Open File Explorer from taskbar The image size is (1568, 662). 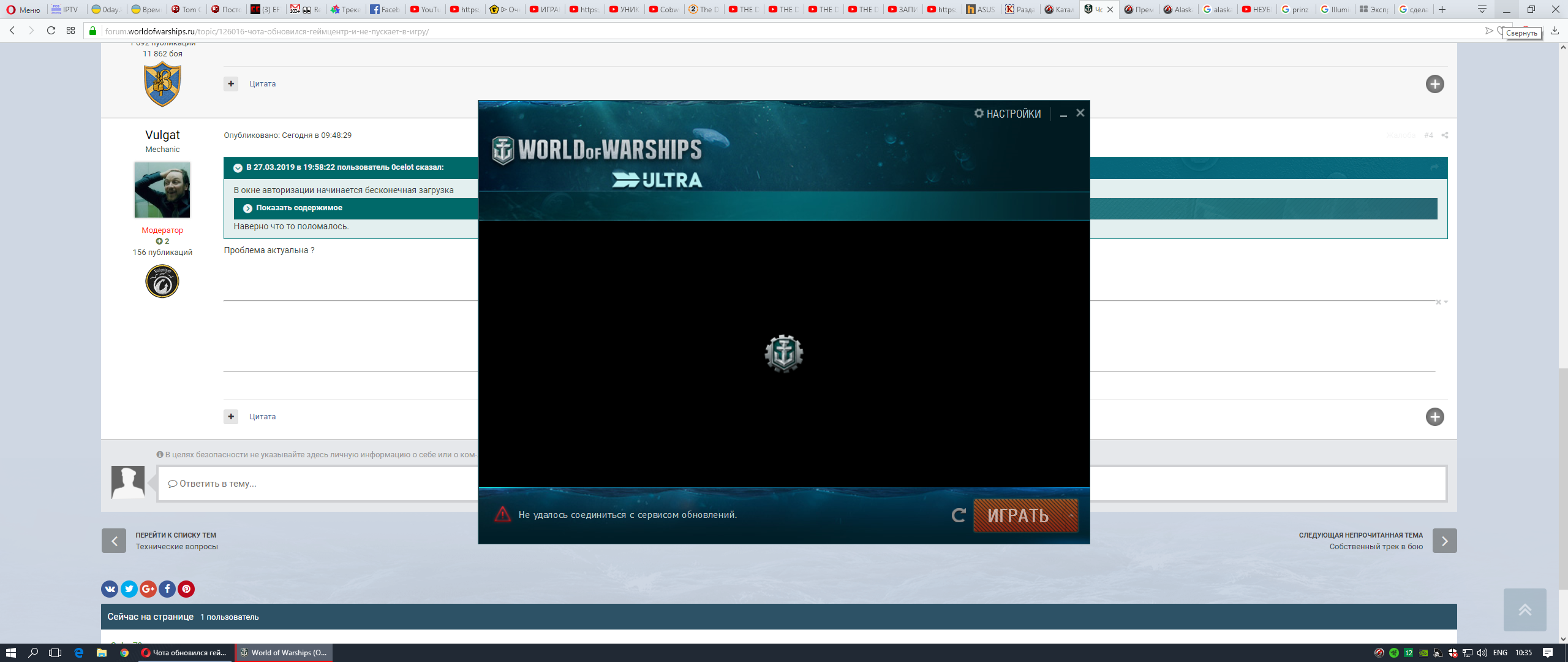pos(102,653)
